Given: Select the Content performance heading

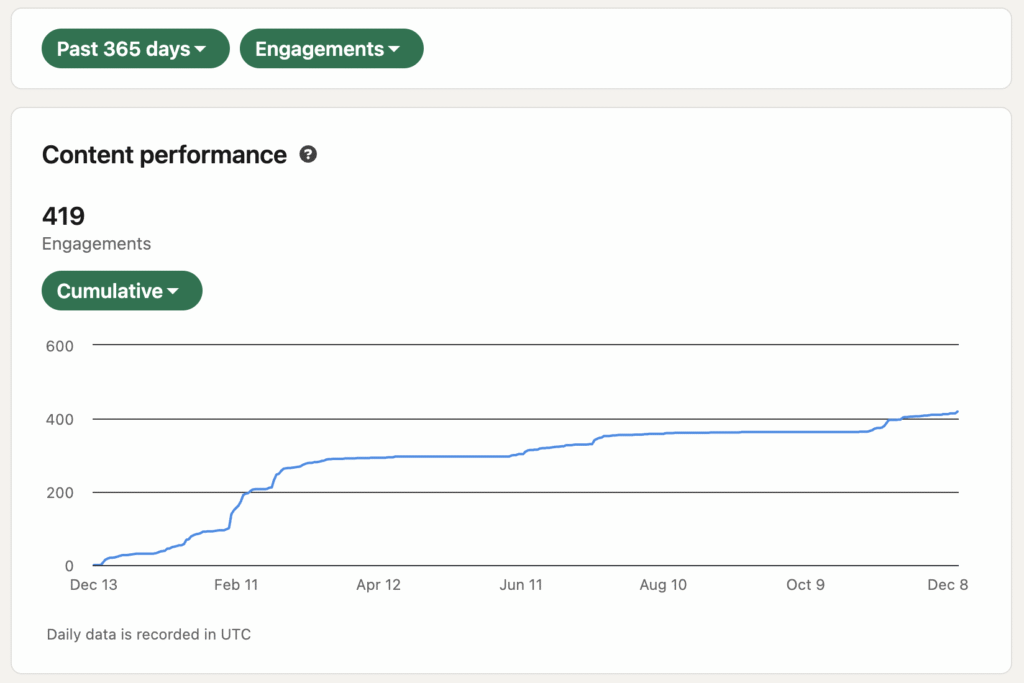Looking at the screenshot, I should pos(164,155).
